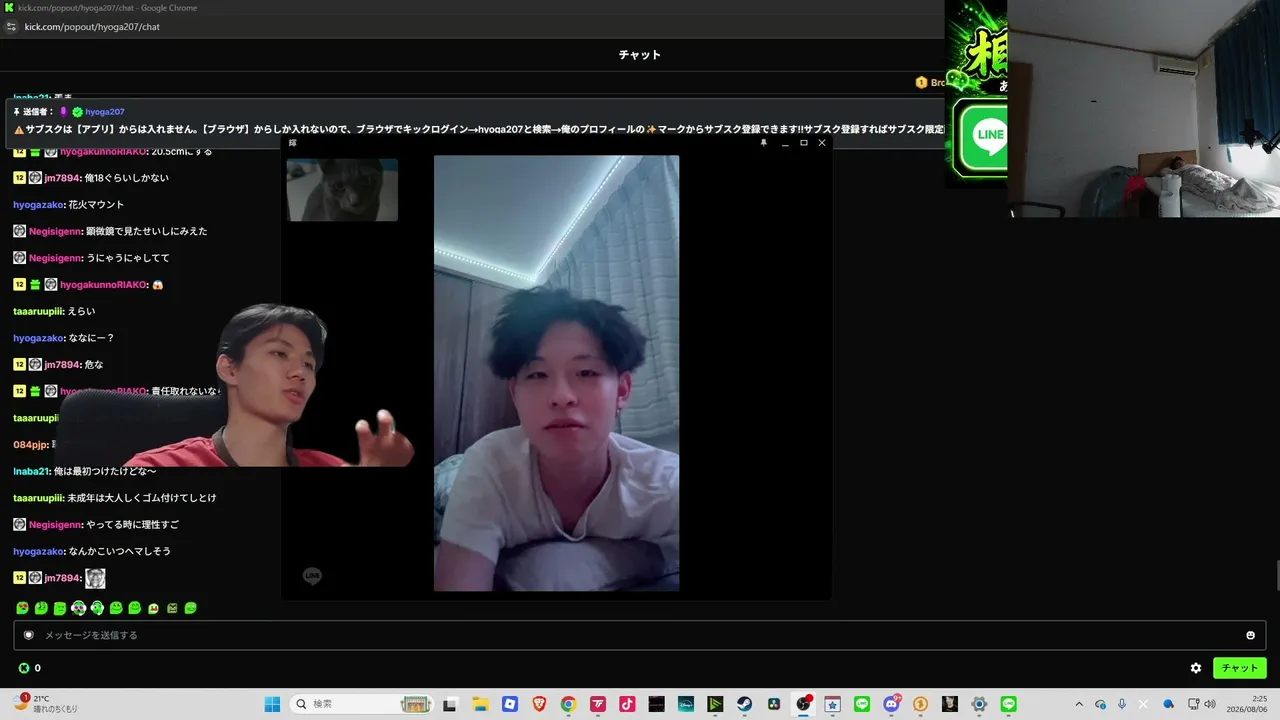The height and width of the screenshot is (720, 1280).
Task: Open the emoji picker in message box
Action: click(x=1250, y=635)
